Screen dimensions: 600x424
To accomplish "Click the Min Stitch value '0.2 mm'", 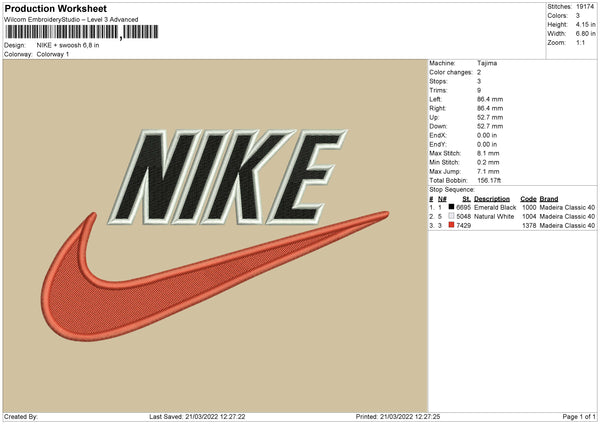I will click(x=488, y=162).
